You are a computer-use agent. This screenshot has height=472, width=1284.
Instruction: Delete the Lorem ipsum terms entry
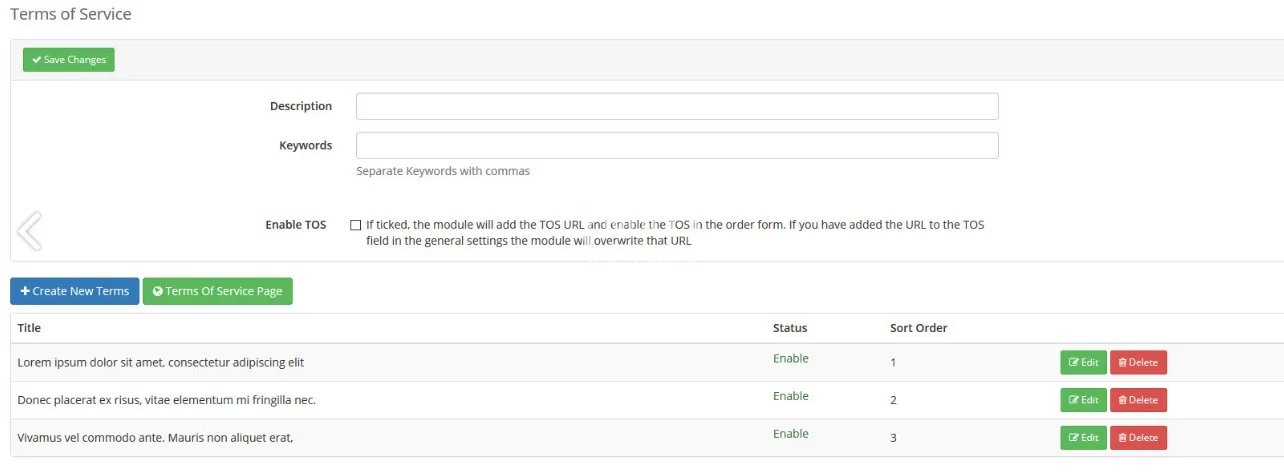1138,362
